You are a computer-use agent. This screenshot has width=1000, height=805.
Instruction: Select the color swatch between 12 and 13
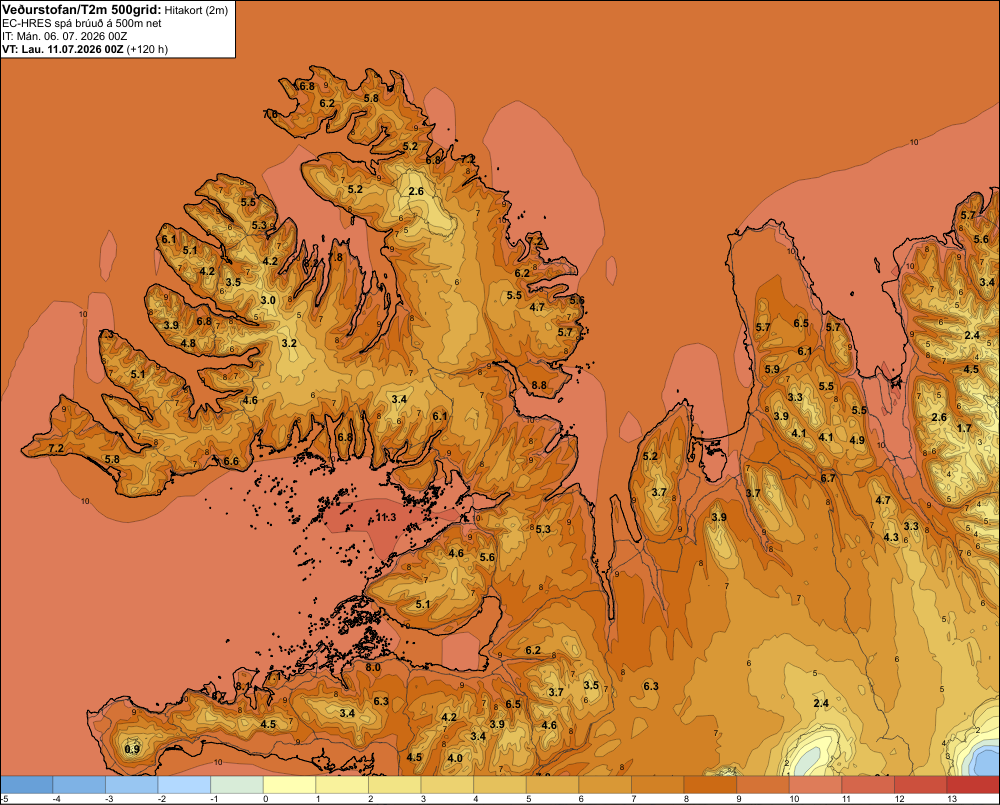920,784
